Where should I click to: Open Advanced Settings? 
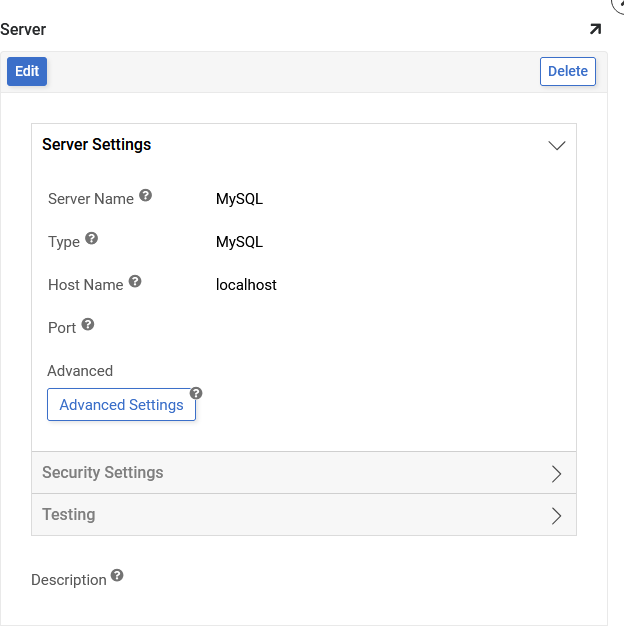[x=121, y=405]
